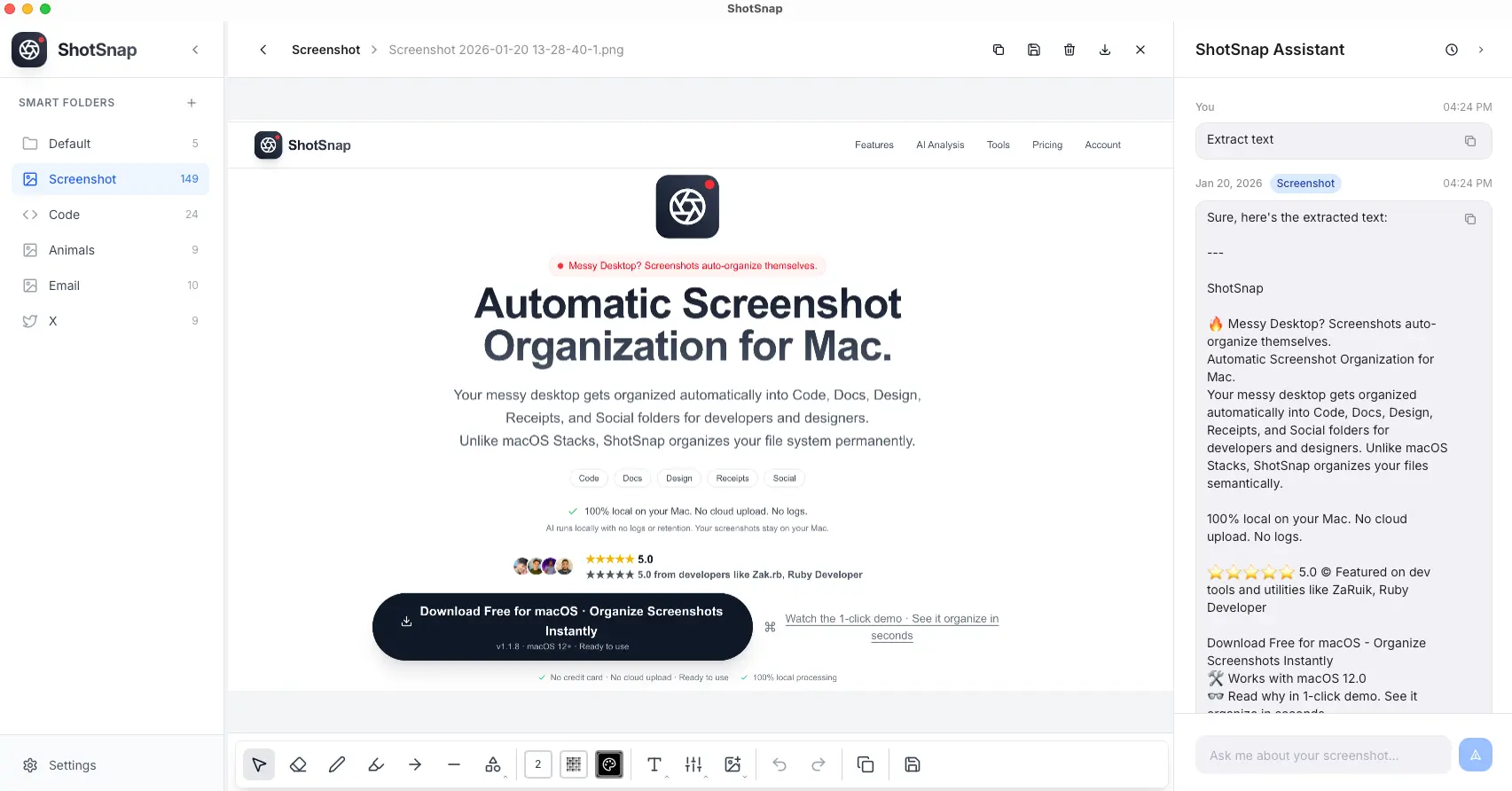Click the 'Download Free for macOS' button in preview
1512x791 pixels.
point(562,627)
